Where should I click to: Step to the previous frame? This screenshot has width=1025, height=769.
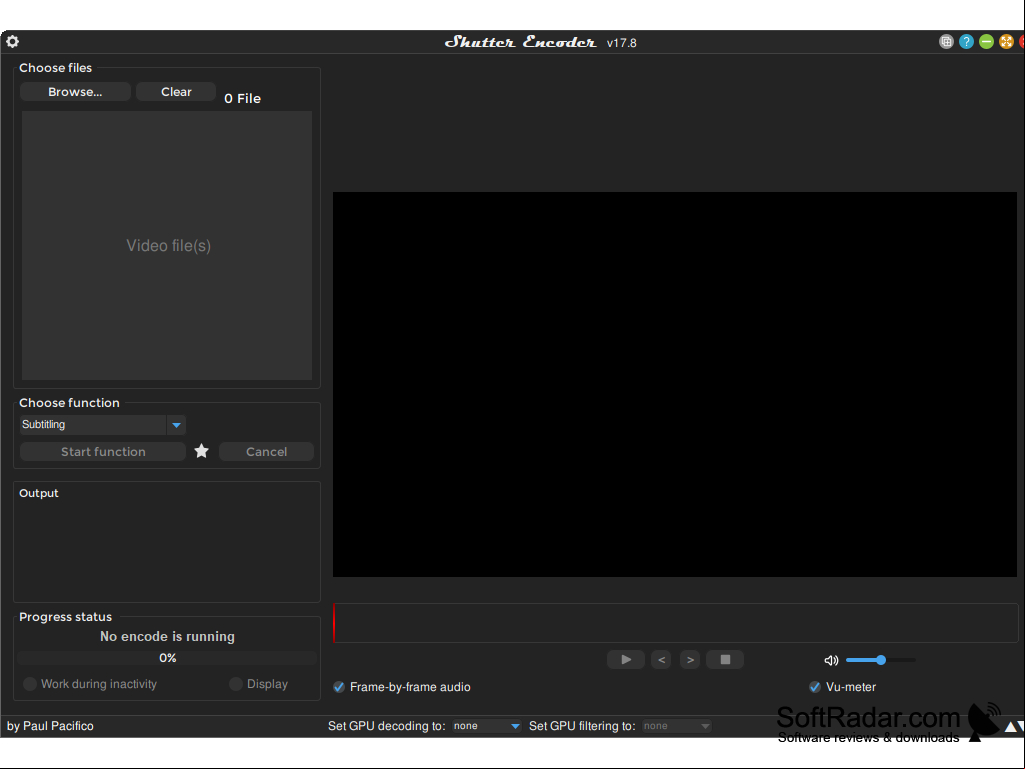pos(661,660)
